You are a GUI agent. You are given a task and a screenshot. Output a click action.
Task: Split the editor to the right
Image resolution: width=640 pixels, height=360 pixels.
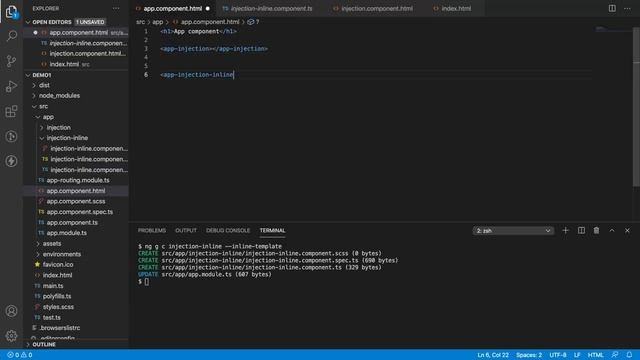pos(612,8)
